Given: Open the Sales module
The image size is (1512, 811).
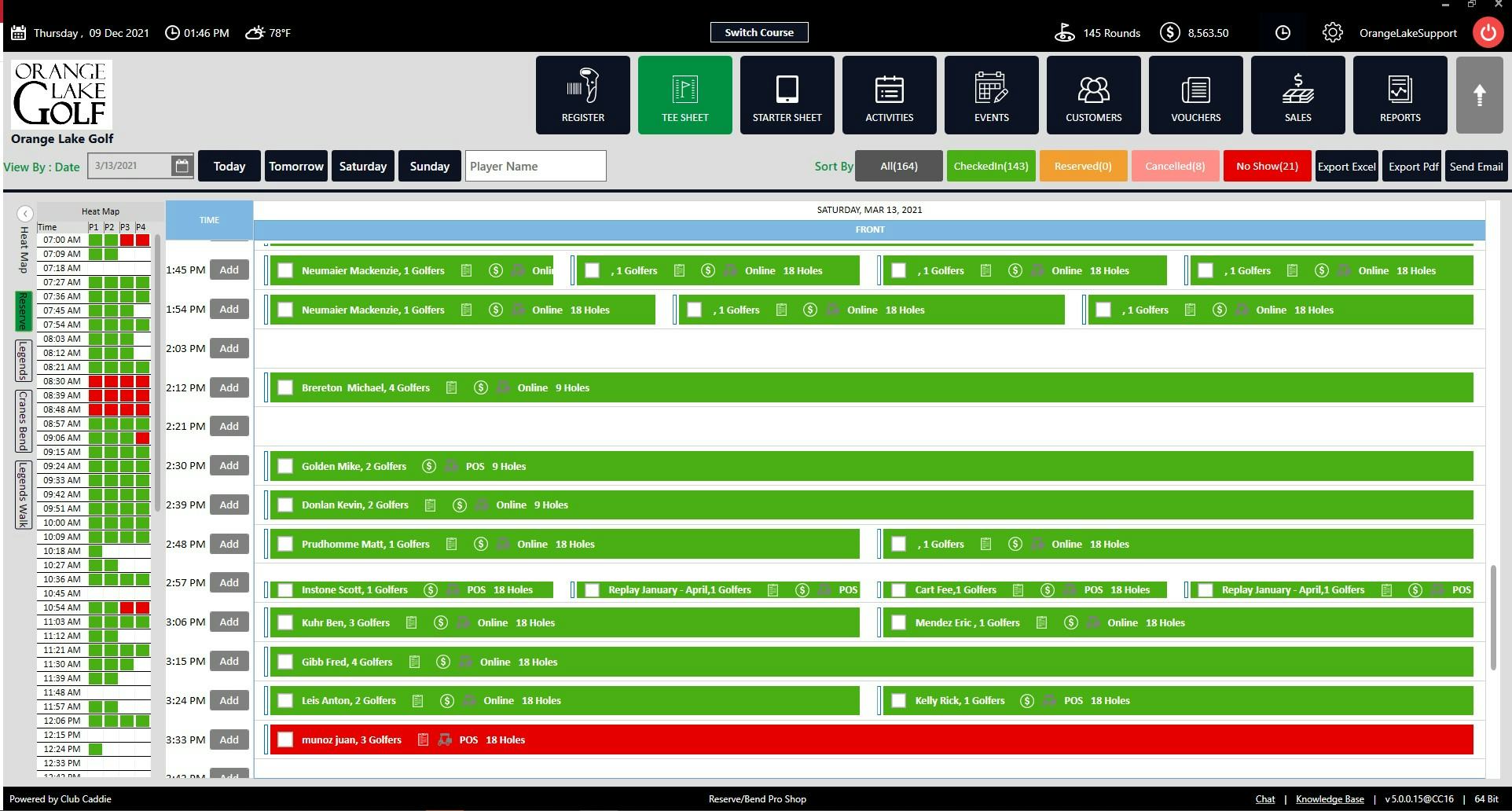Looking at the screenshot, I should point(1297,94).
